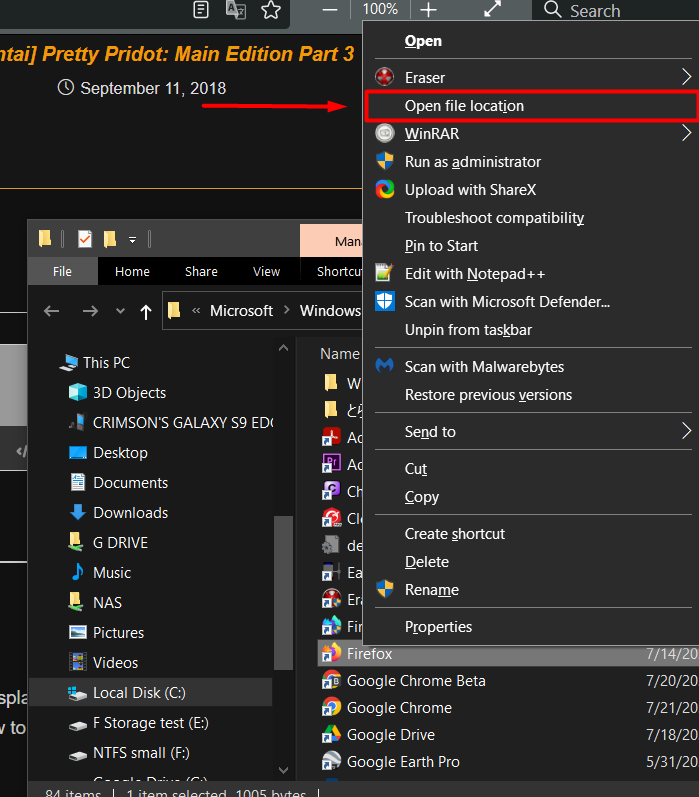Click the Google Earth Pro shortcut icon
Viewport: 699px width, 797px height.
tap(332, 762)
